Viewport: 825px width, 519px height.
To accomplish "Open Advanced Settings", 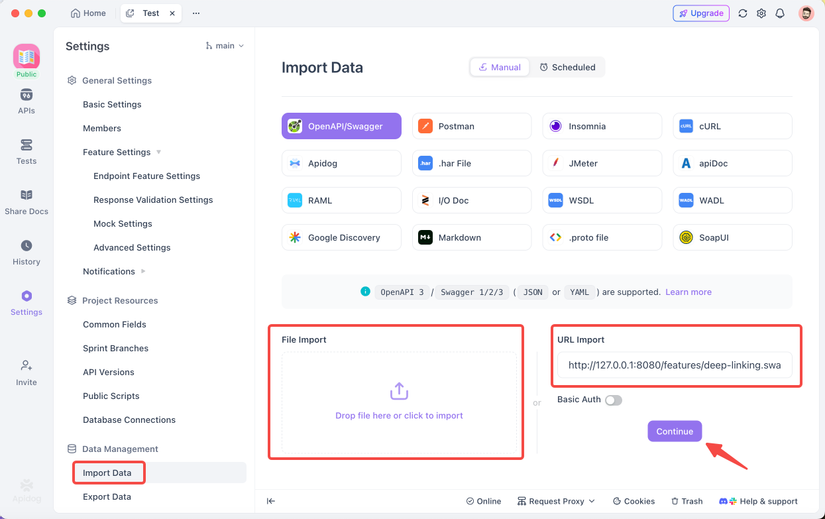I will pyautogui.click(x=132, y=247).
